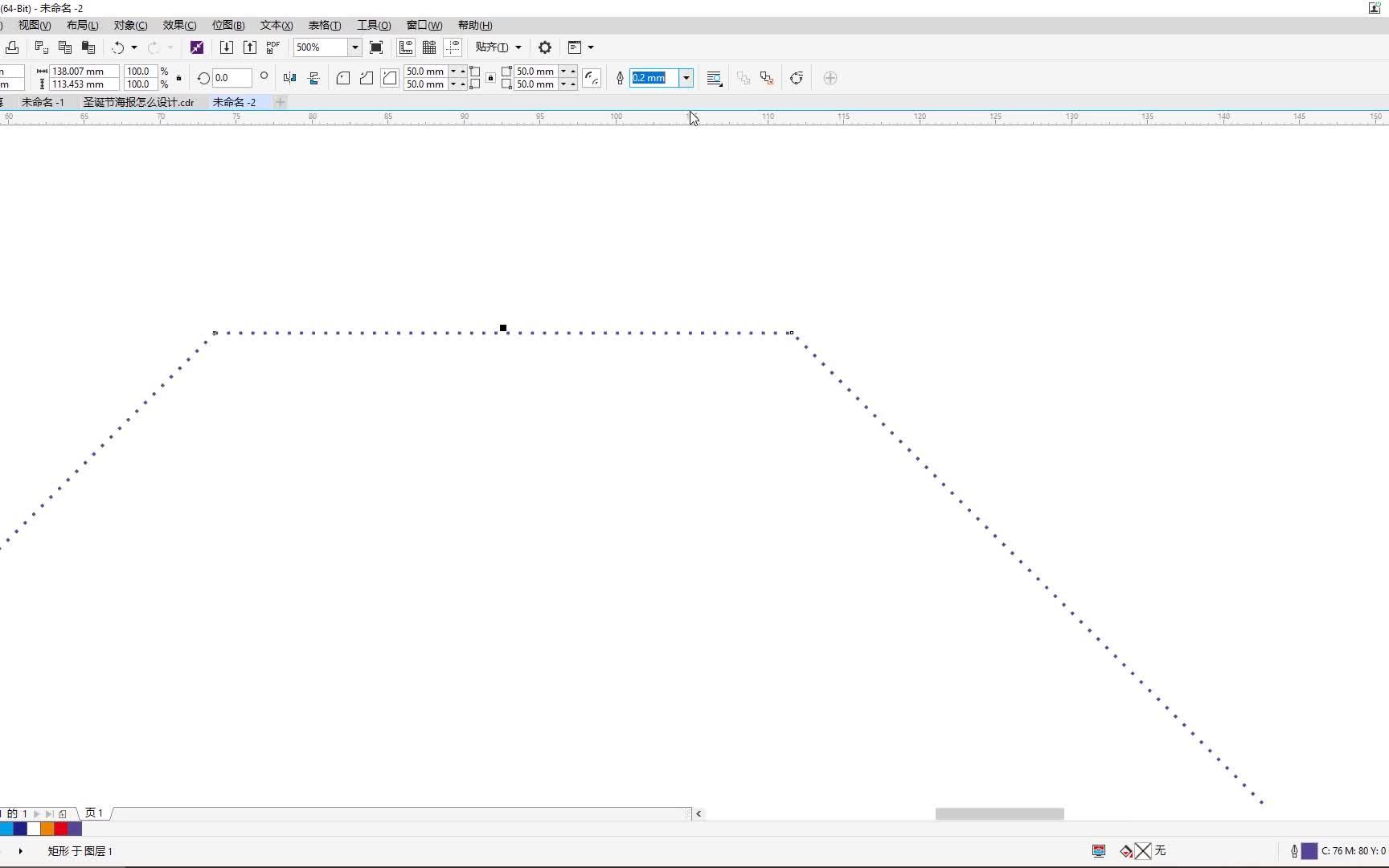Click the Mirror vertically icon
The width and height of the screenshot is (1389, 868).
click(x=313, y=78)
